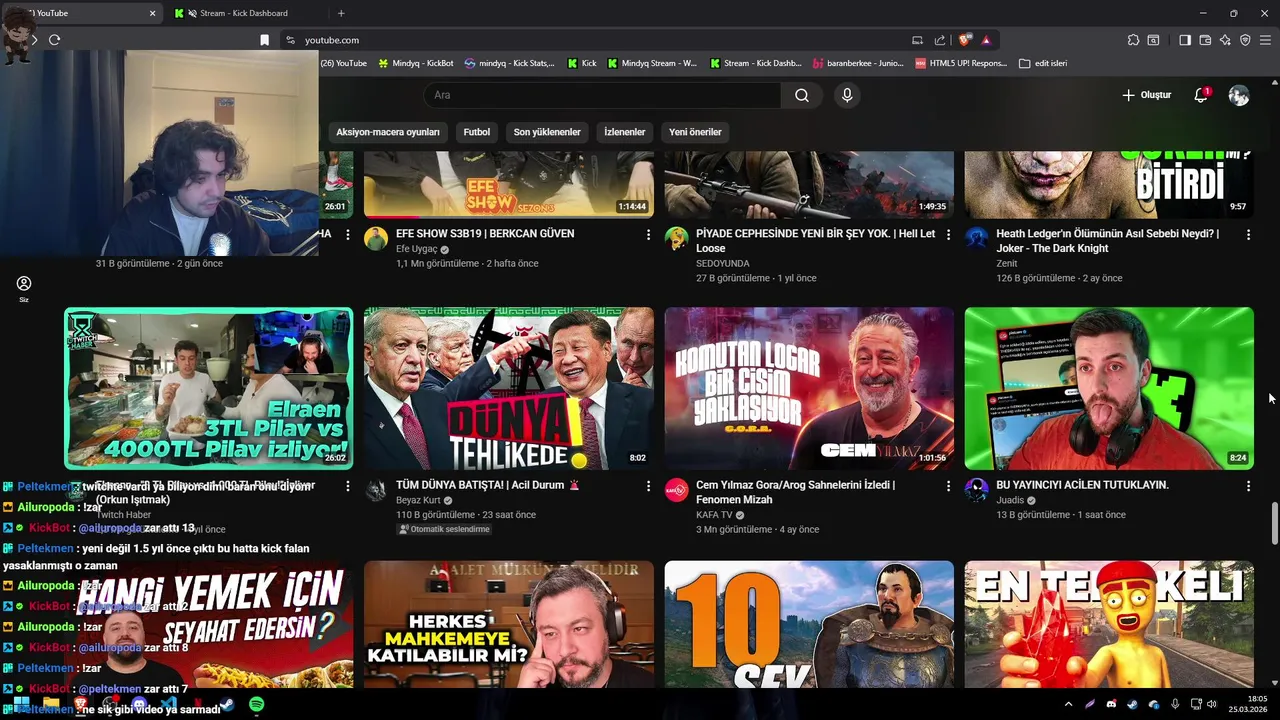Screen dimensions: 1280x720
Task: Close the YouTube browser tab
Action: (x=153, y=13)
